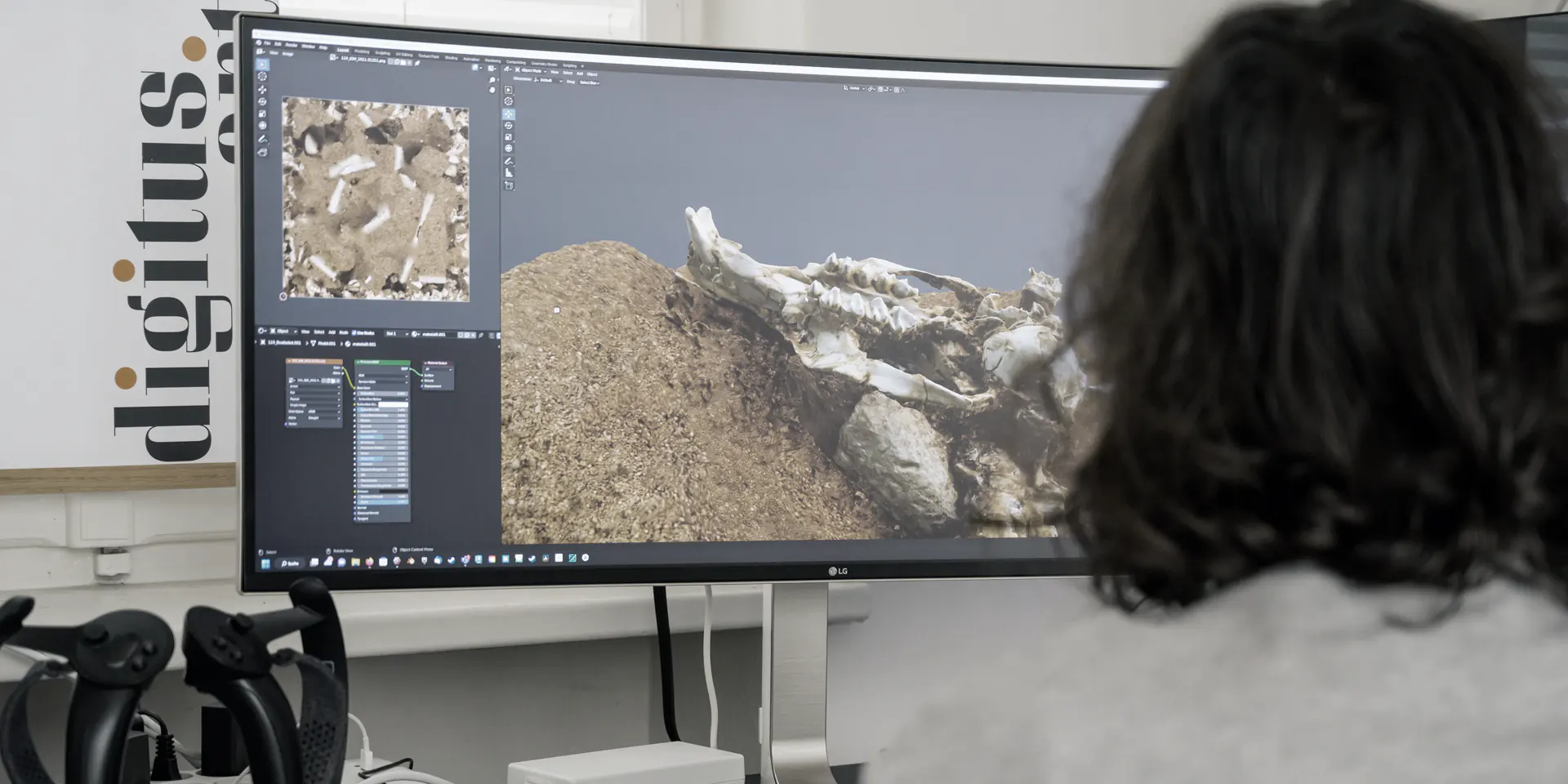Open the Render menu
1568x784 pixels.
pyautogui.click(x=292, y=45)
